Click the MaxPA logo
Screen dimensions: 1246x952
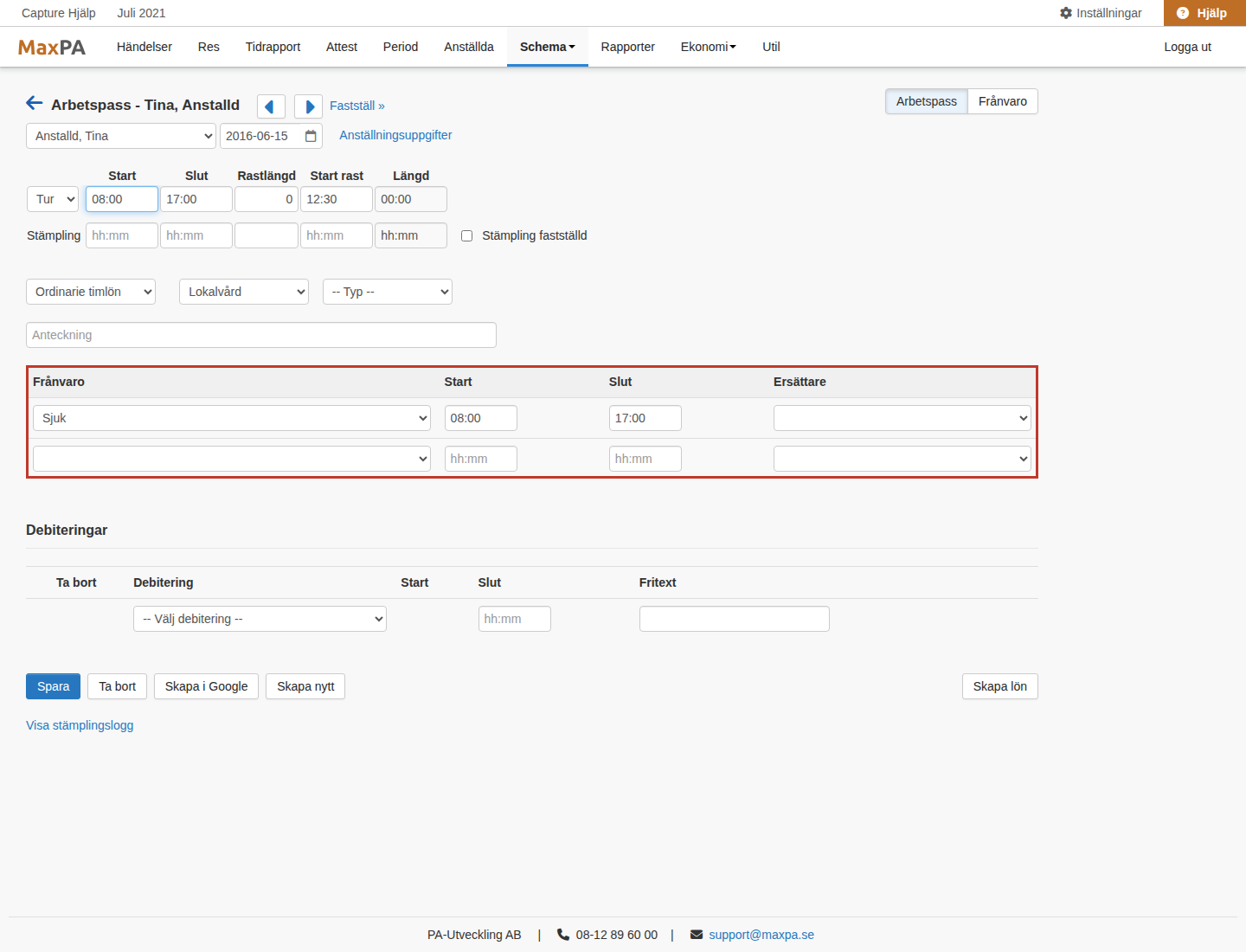tap(52, 48)
